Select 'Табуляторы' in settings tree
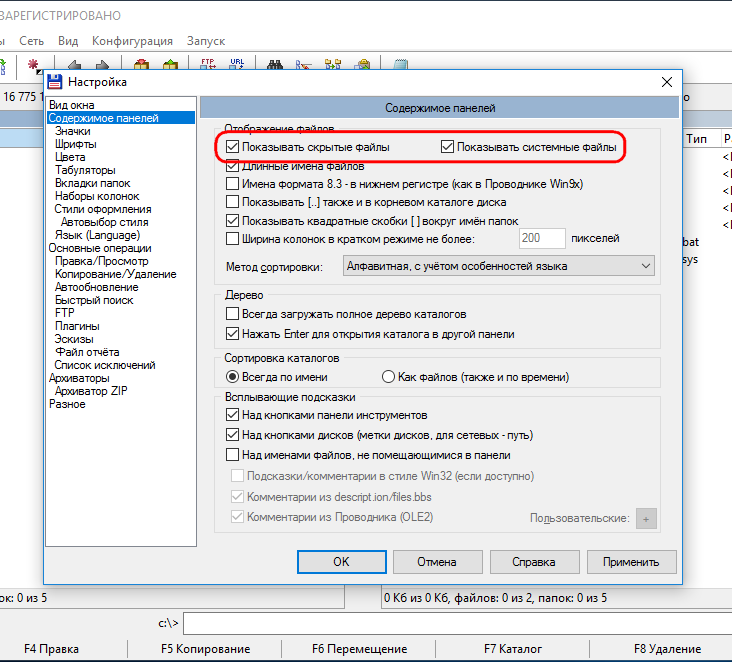This screenshot has width=732, height=662. tap(85, 170)
